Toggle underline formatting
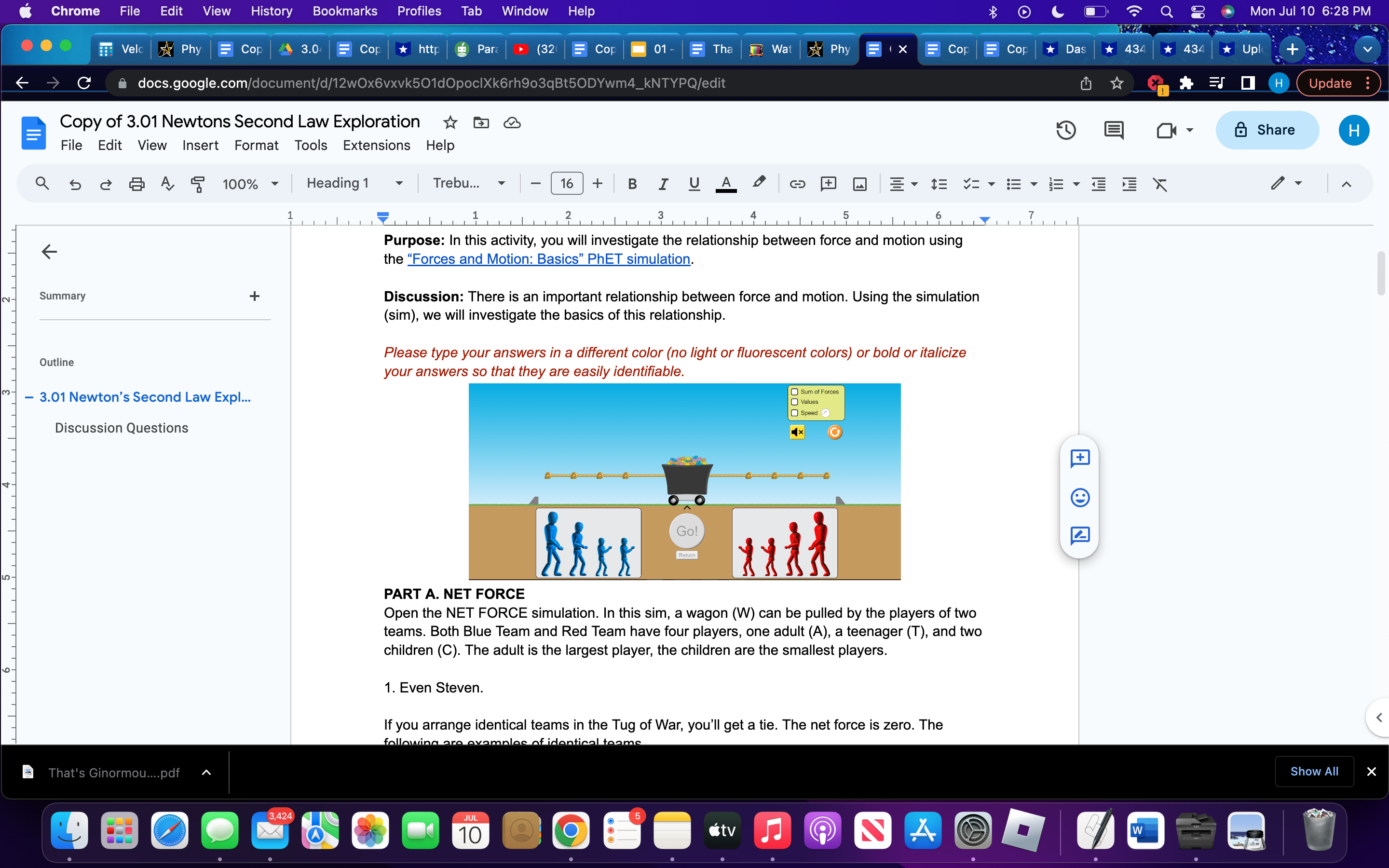 tap(694, 184)
